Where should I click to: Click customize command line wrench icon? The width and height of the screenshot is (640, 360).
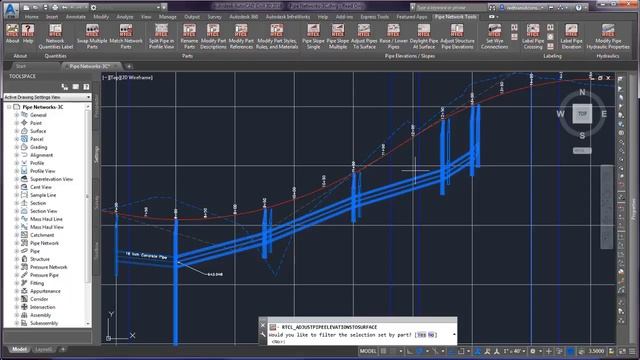coord(262,335)
